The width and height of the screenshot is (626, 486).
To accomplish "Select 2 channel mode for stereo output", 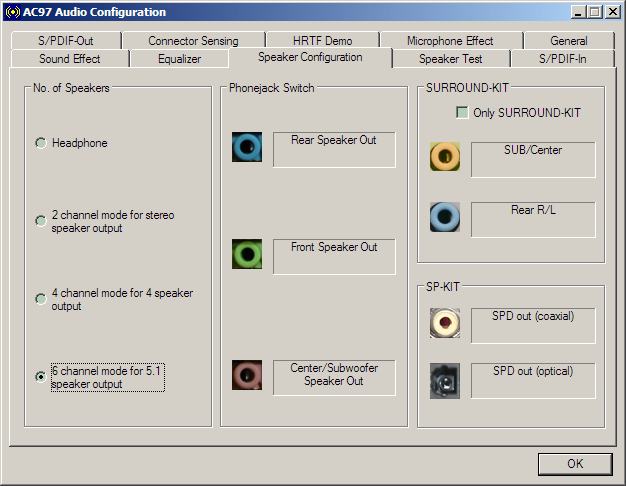I will point(105,221).
